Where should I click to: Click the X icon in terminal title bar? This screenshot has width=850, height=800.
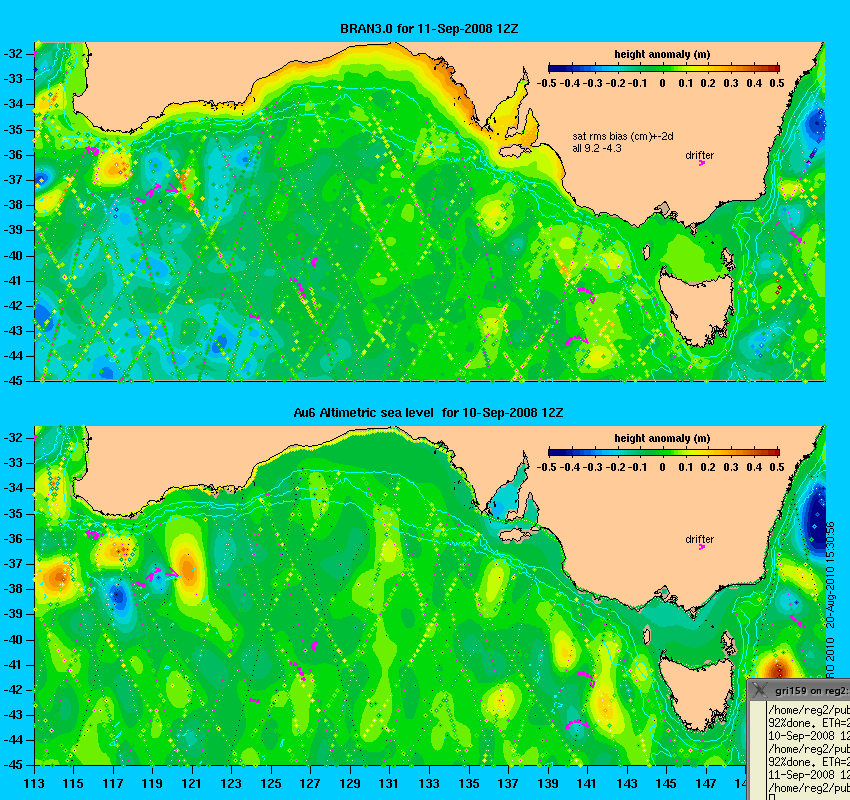pos(760,690)
